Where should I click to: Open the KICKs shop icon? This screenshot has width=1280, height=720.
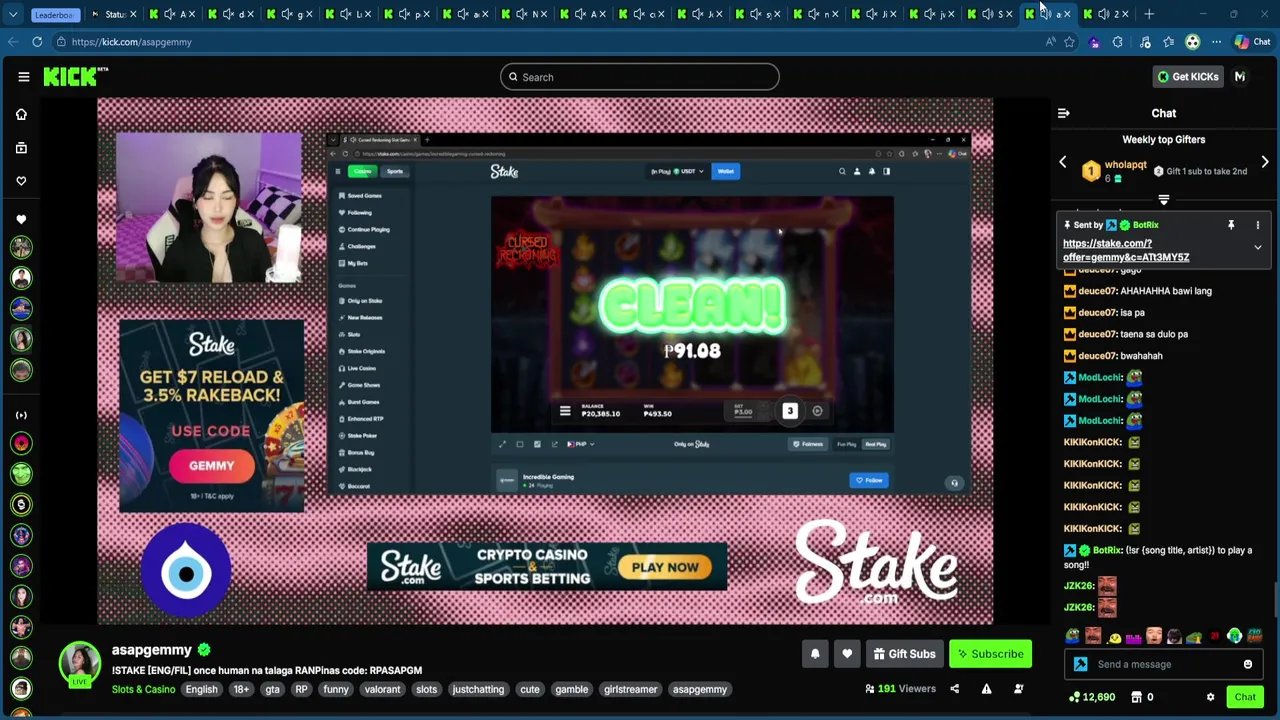click(x=1136, y=697)
